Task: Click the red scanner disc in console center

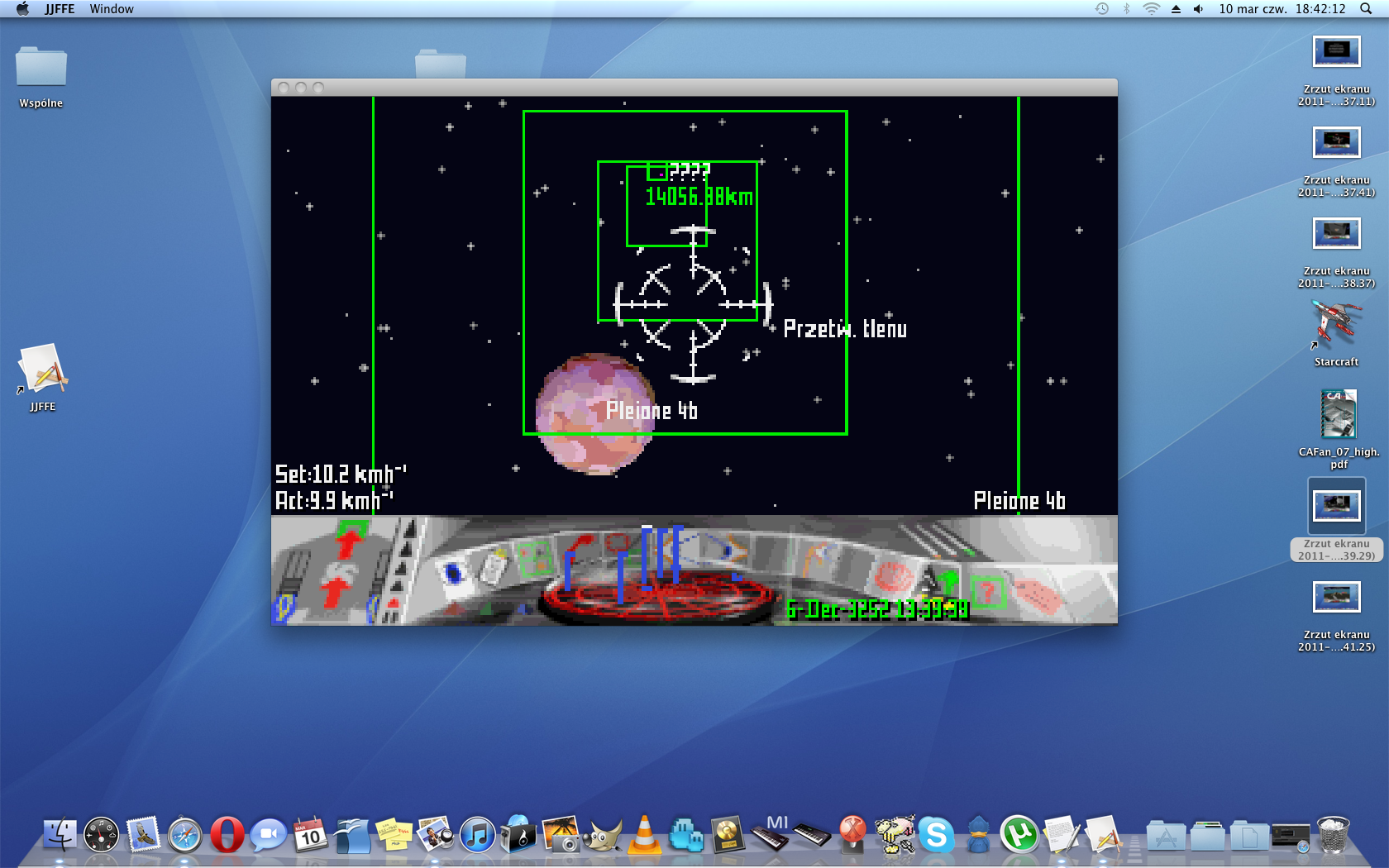Action: [x=658, y=597]
